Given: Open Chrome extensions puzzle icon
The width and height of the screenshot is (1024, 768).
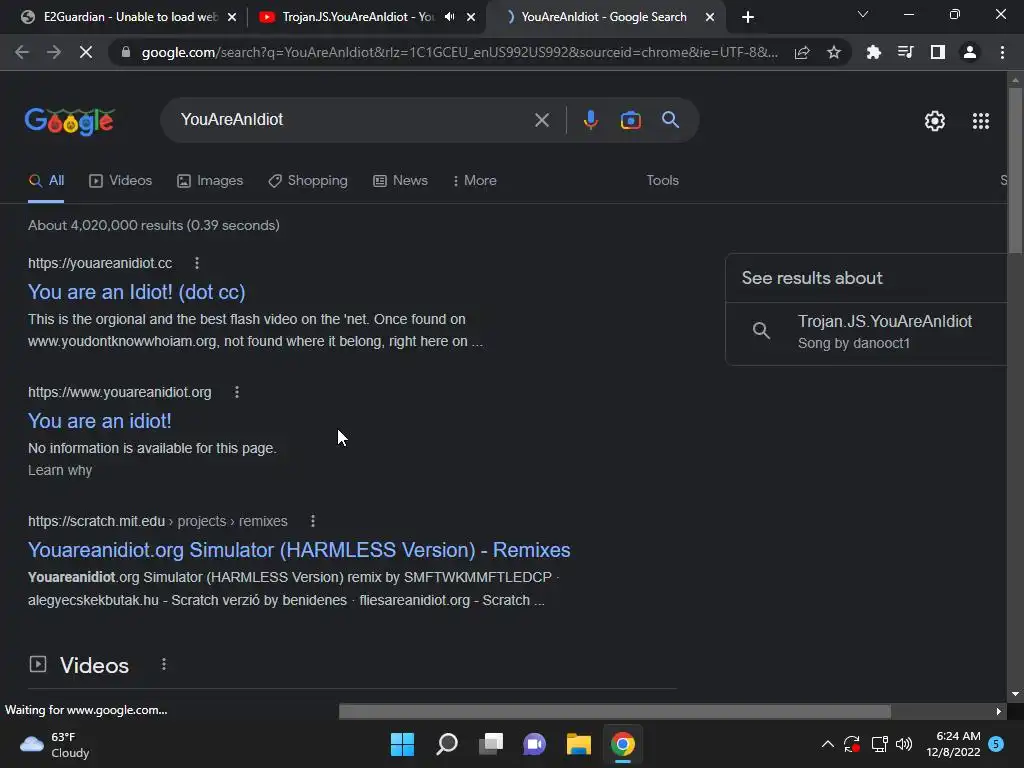Looking at the screenshot, I should coord(873,52).
